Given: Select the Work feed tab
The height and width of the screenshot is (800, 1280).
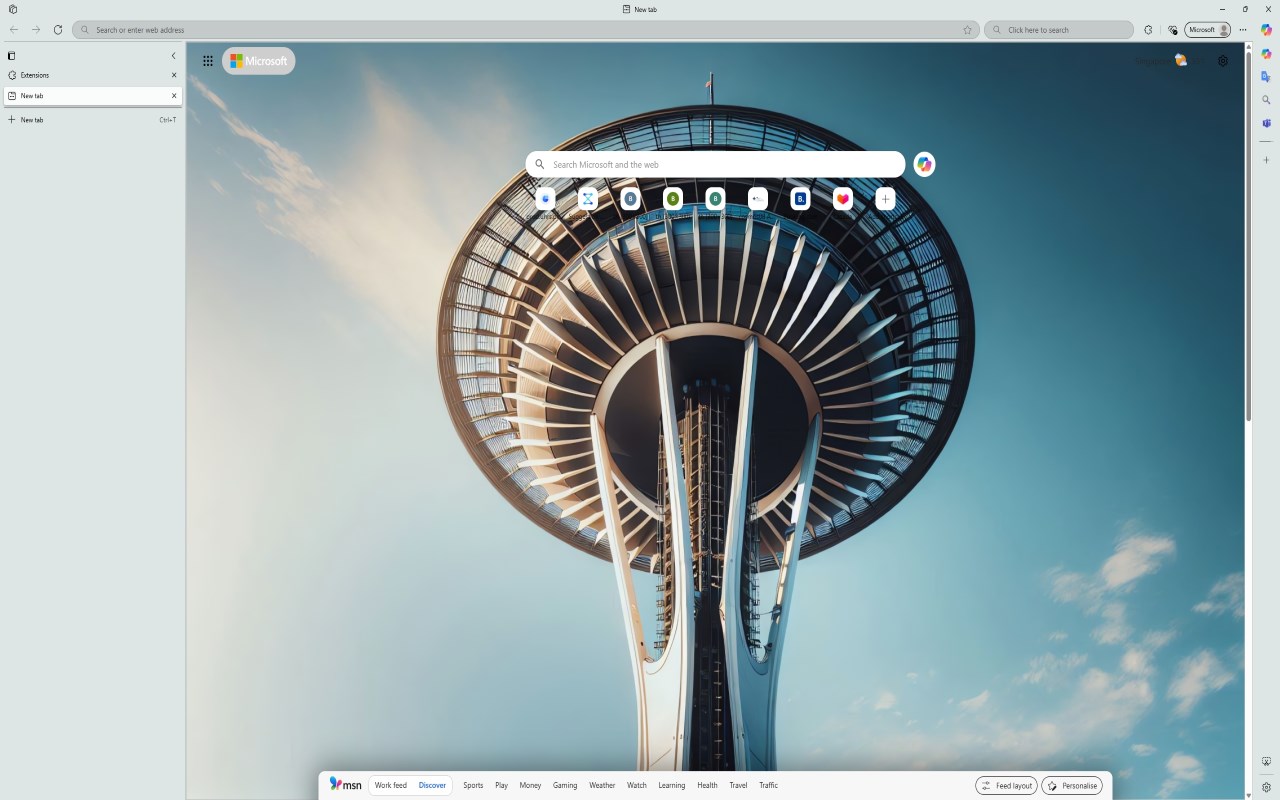Looking at the screenshot, I should pos(391,785).
